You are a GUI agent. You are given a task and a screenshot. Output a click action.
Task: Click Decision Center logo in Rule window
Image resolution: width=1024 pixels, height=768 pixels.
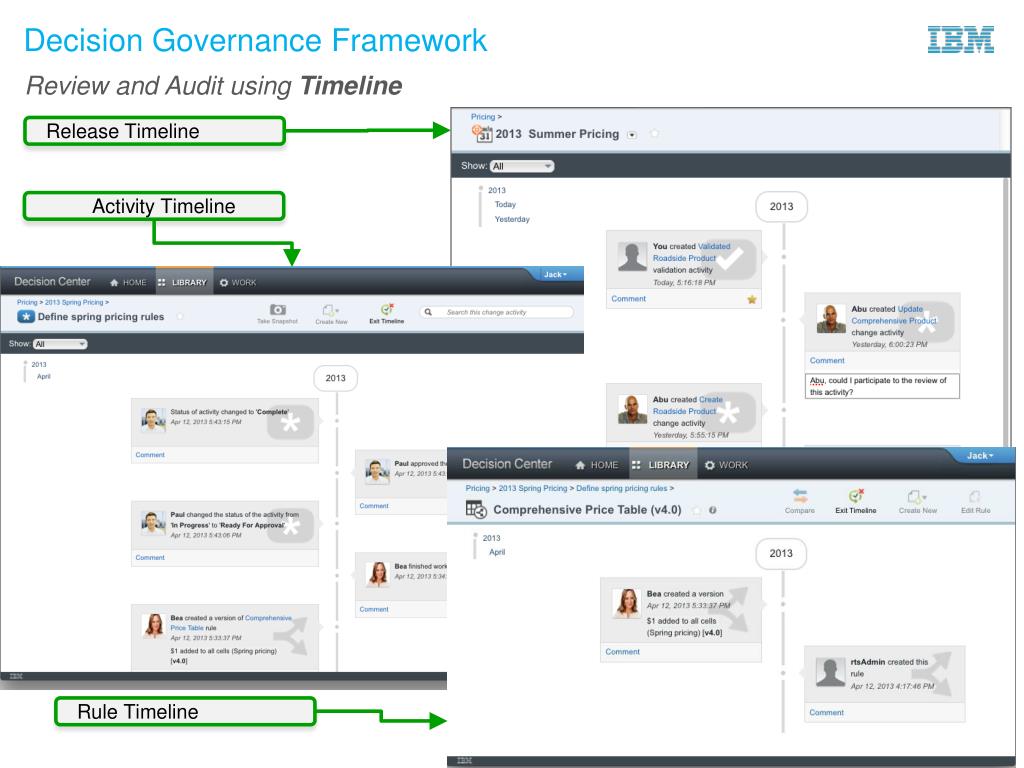[x=507, y=464]
